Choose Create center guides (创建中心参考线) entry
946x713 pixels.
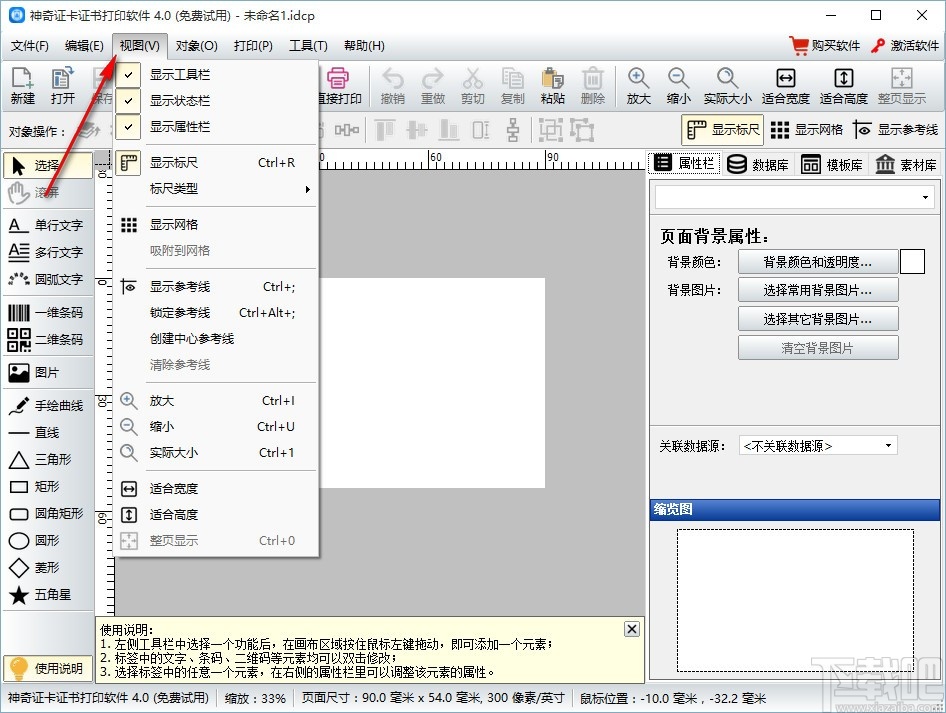point(216,339)
